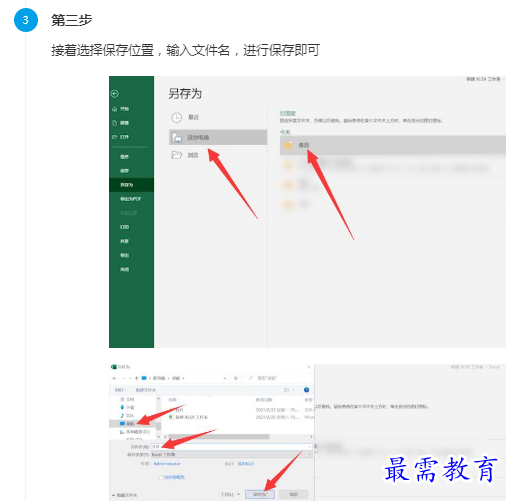Click the Save button in dialog
The image size is (506, 501).
(x=260, y=494)
